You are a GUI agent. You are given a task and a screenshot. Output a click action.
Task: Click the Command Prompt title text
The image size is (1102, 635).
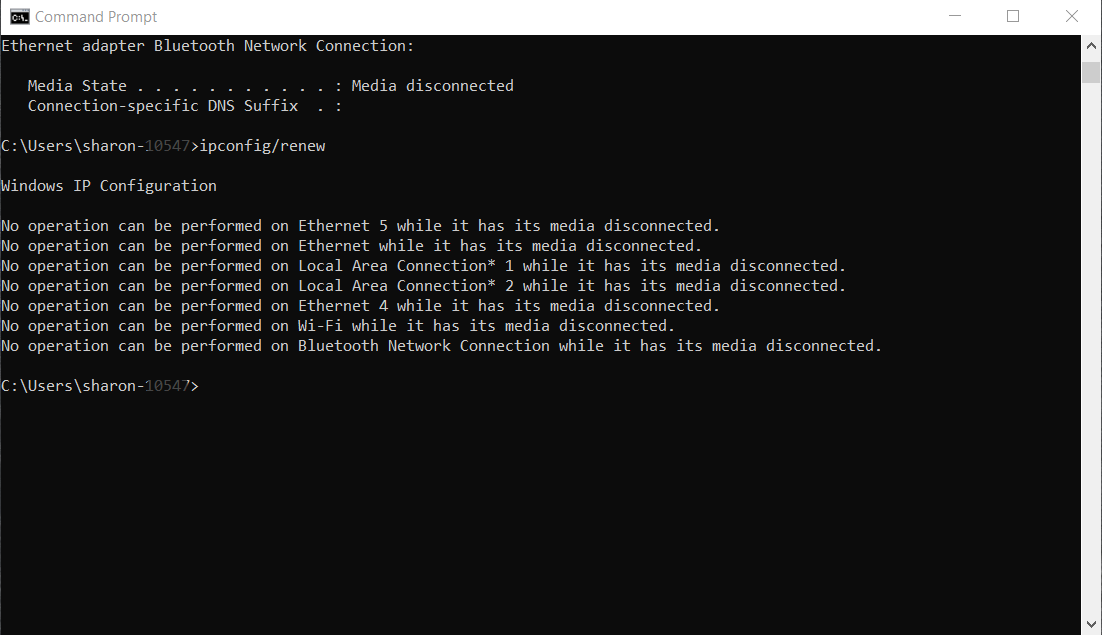point(95,16)
